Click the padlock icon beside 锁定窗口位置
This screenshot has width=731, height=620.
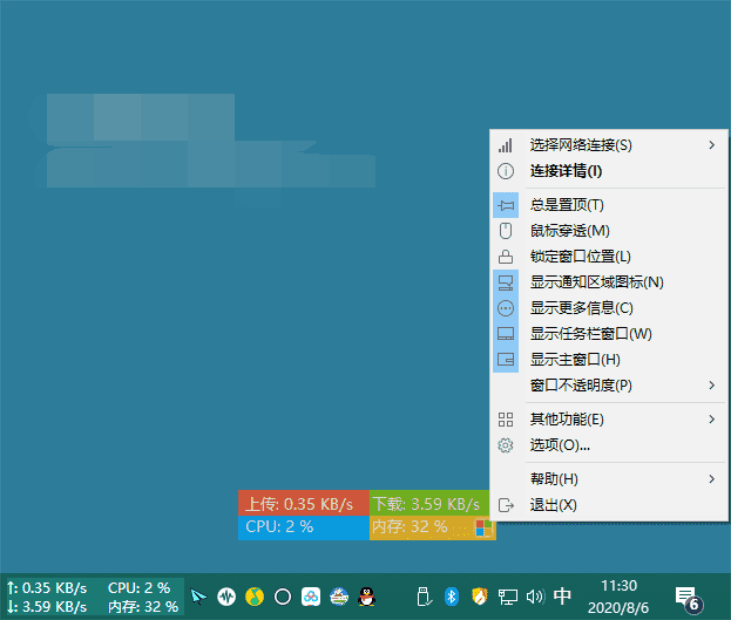[x=505, y=256]
